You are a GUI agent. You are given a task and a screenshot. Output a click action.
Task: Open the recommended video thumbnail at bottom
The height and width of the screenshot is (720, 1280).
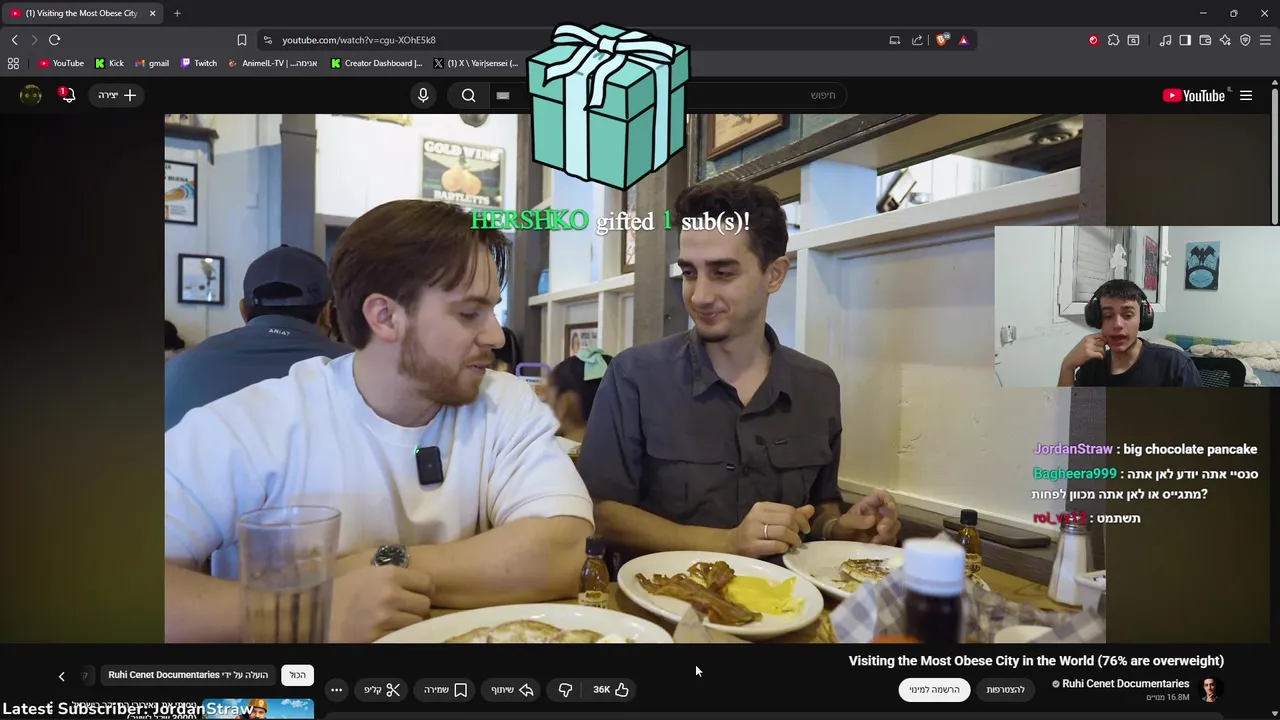(258, 709)
